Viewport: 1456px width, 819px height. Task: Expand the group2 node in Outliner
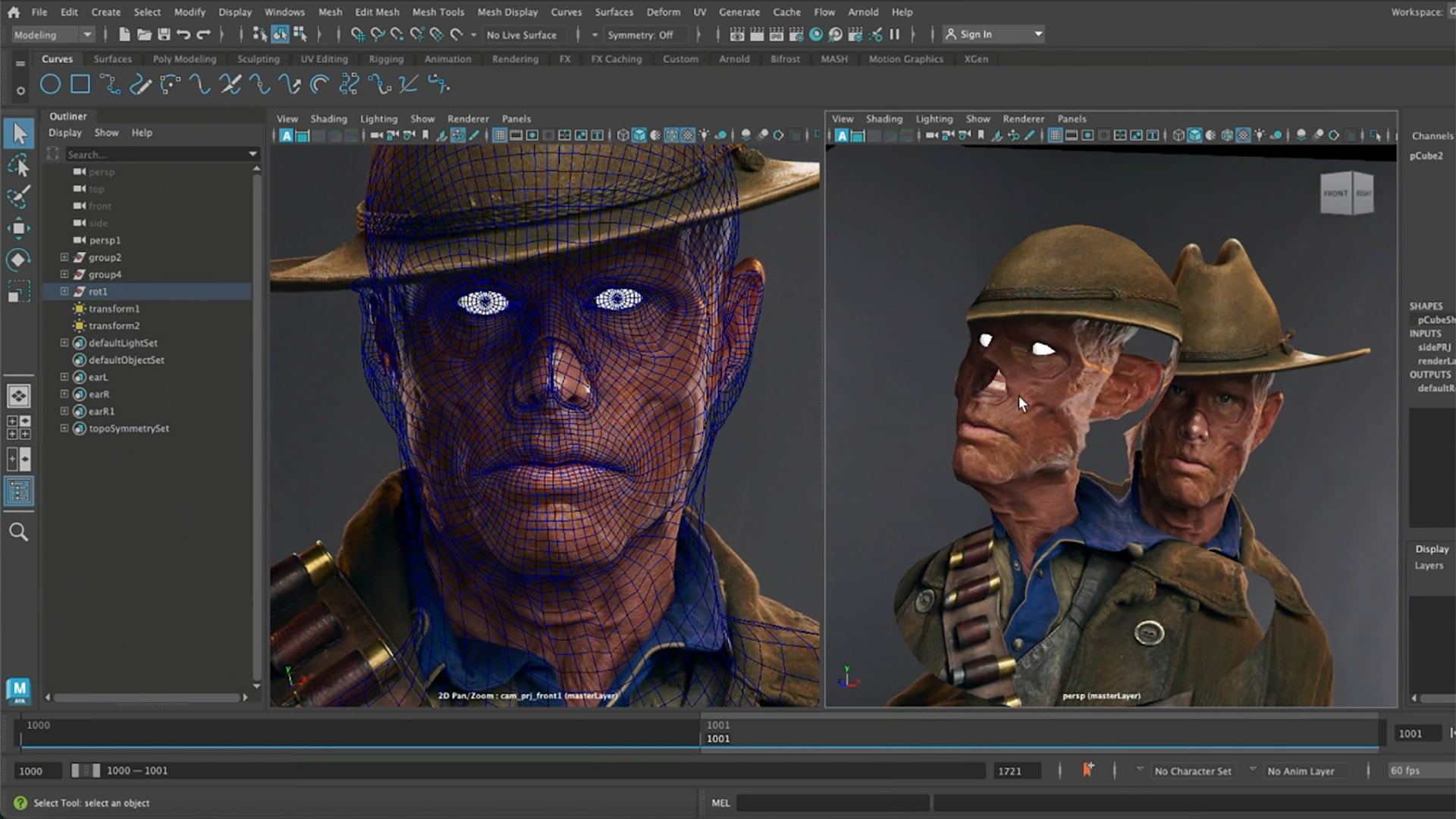click(x=64, y=258)
